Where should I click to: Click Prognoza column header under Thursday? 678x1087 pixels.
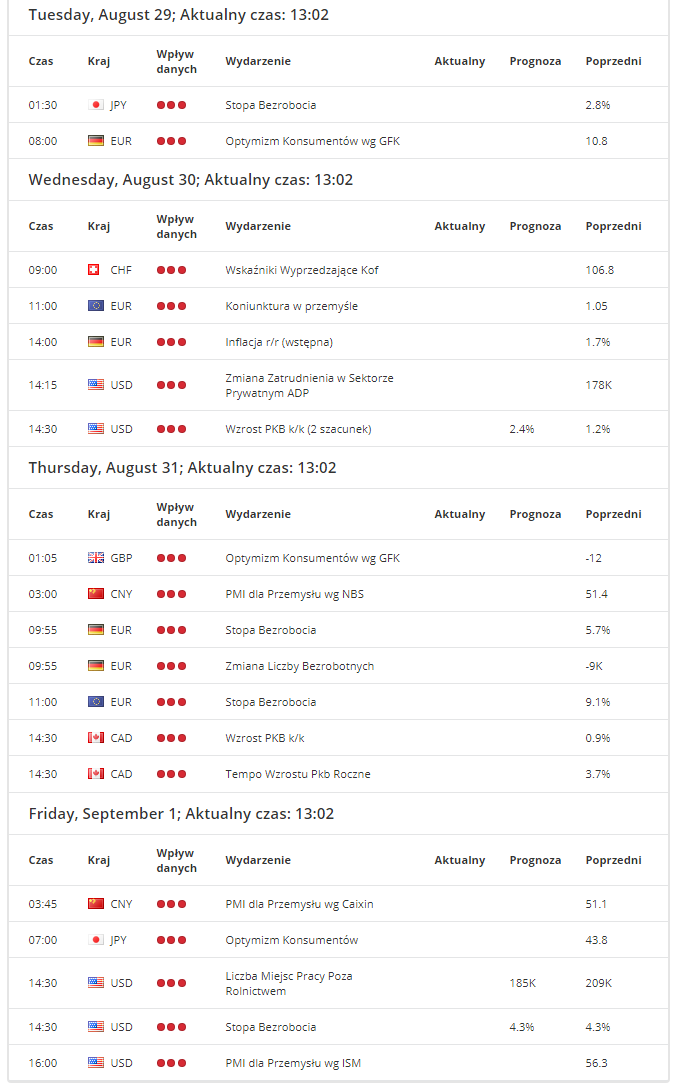(535, 514)
